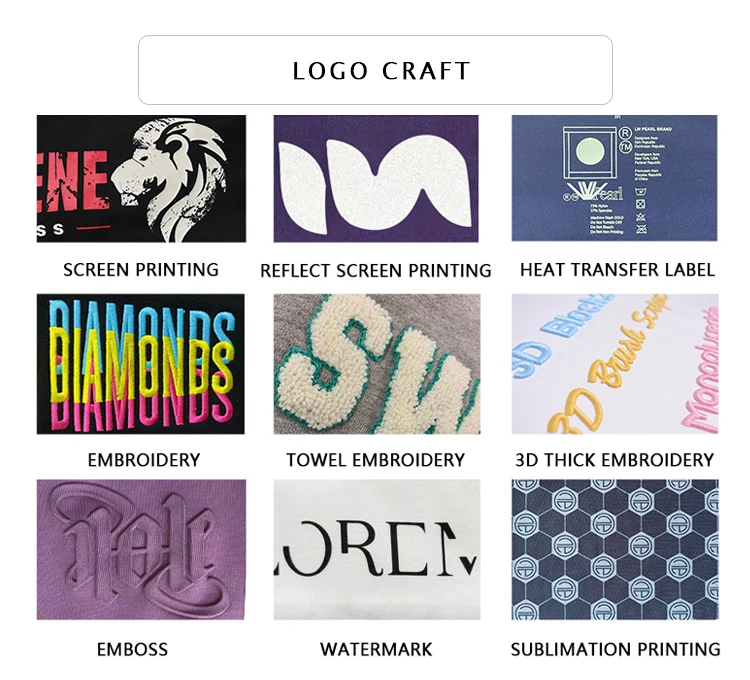Select the towel embroidery fuzzy letters image
This screenshot has width=750, height=680.
pos(377,364)
